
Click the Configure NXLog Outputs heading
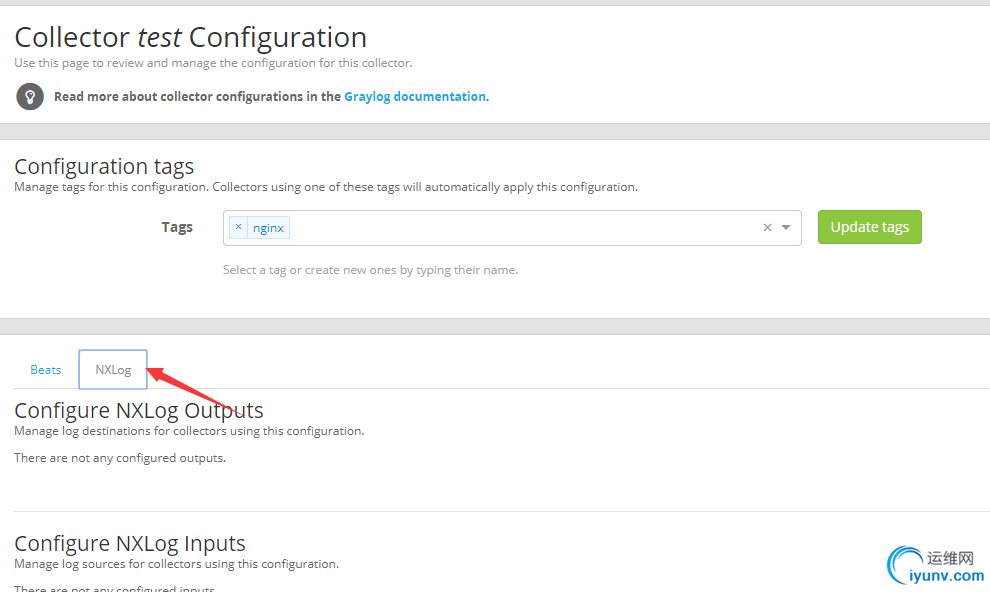[x=139, y=410]
